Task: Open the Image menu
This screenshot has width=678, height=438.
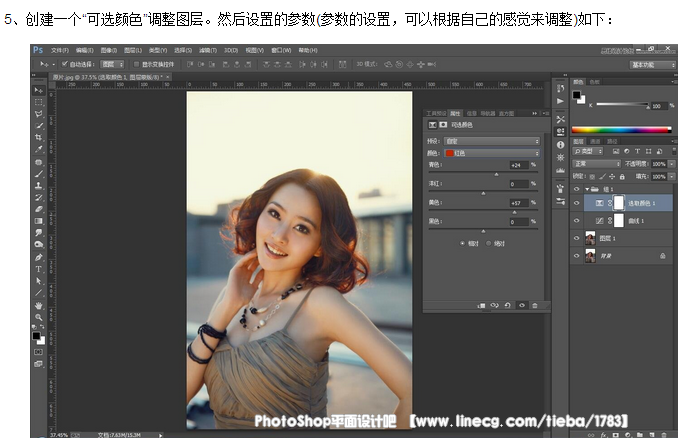Action: coord(109,50)
